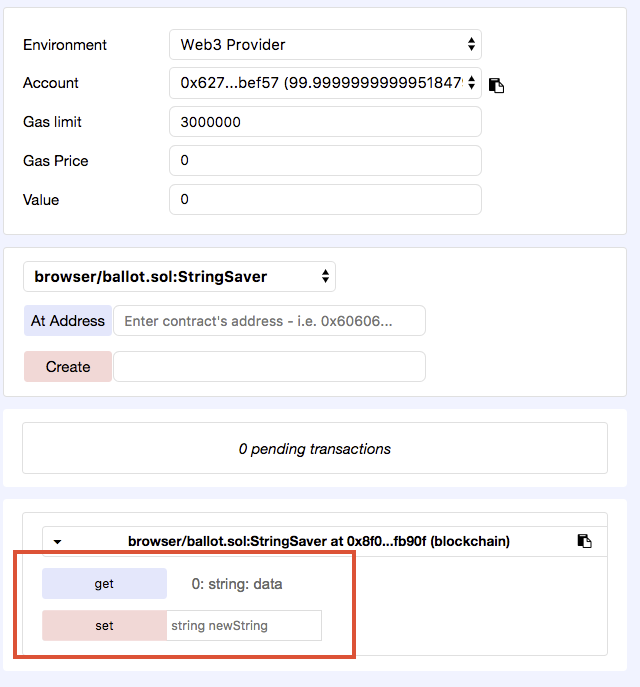Select the Value input field
Image resolution: width=640 pixels, height=687 pixels.
point(325,199)
